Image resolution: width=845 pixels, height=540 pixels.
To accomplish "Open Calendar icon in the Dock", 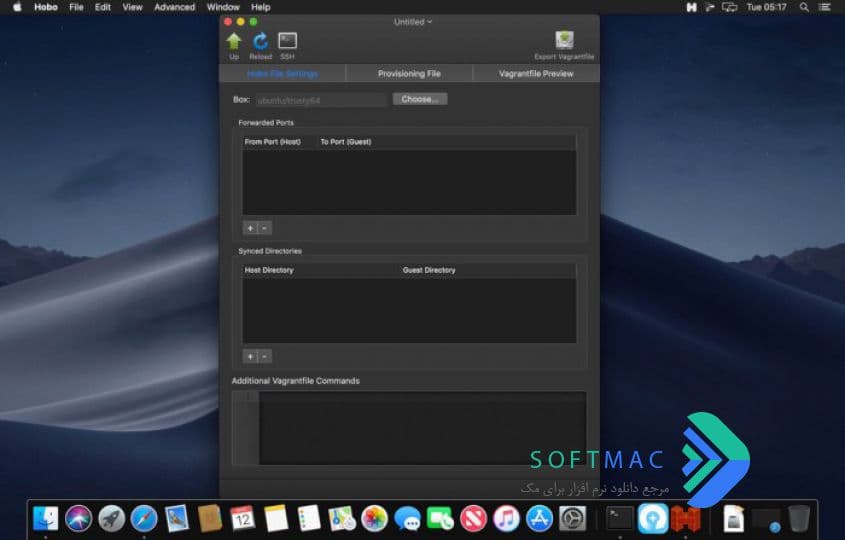I will pyautogui.click(x=243, y=519).
